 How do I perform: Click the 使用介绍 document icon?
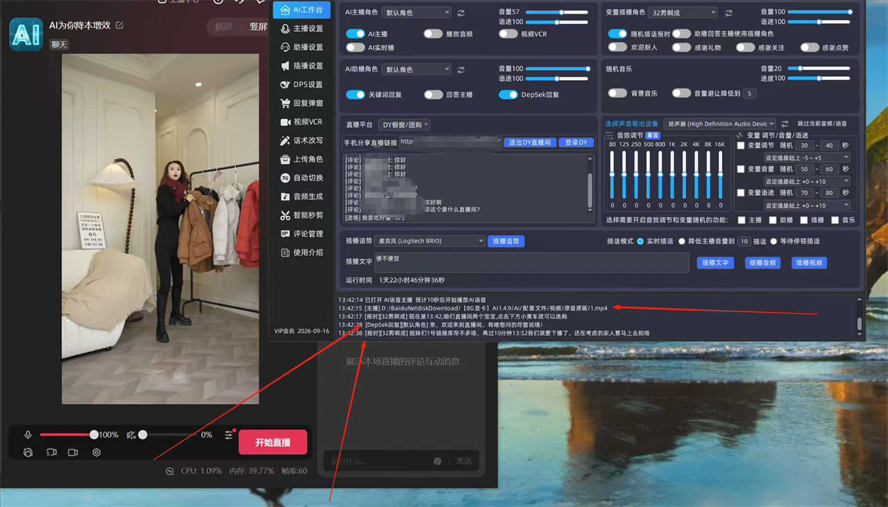[285, 253]
